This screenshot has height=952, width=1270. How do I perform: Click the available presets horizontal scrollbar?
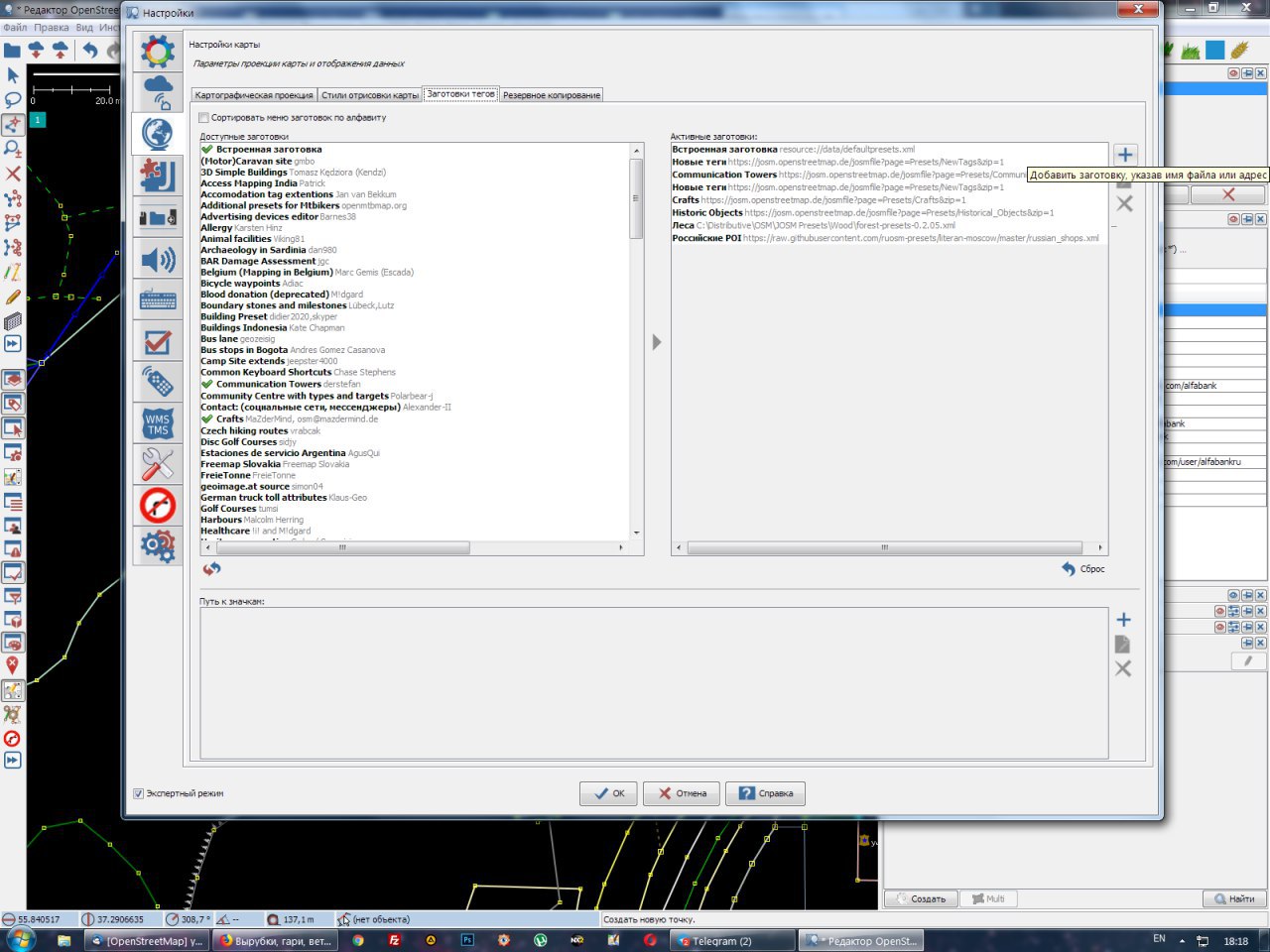(342, 547)
